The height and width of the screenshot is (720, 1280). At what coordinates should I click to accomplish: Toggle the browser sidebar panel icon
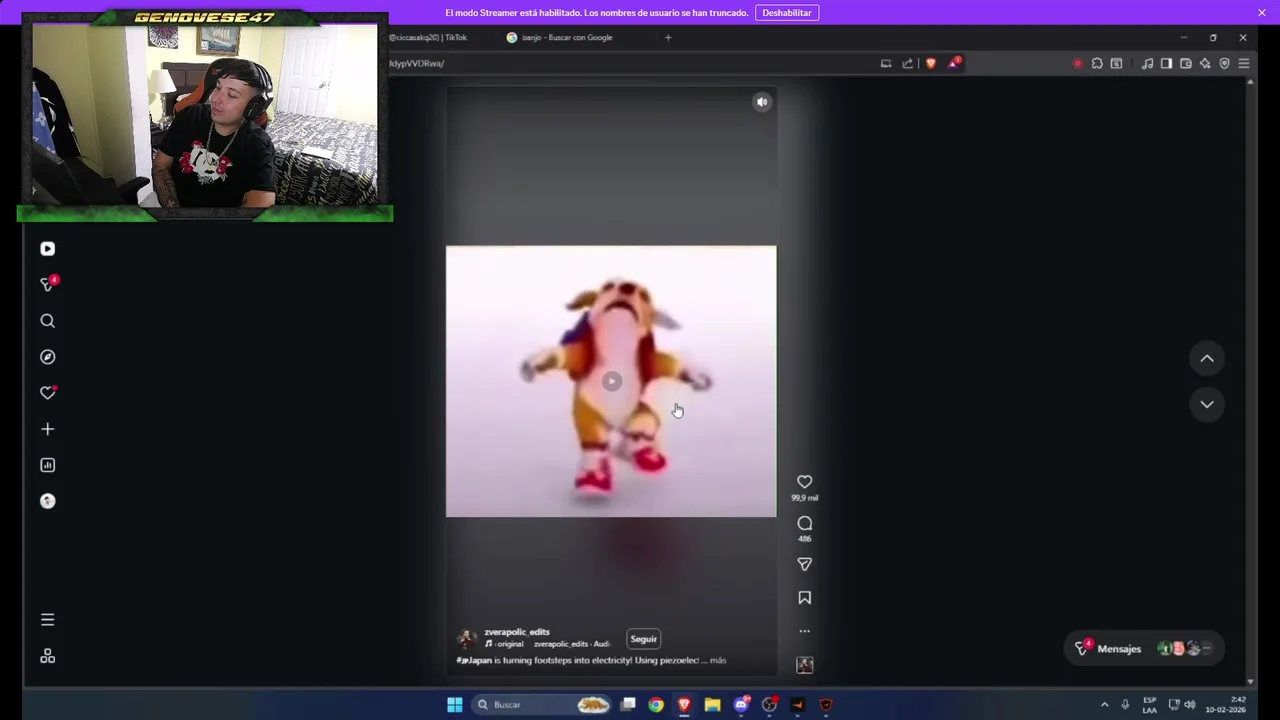[x=1166, y=64]
